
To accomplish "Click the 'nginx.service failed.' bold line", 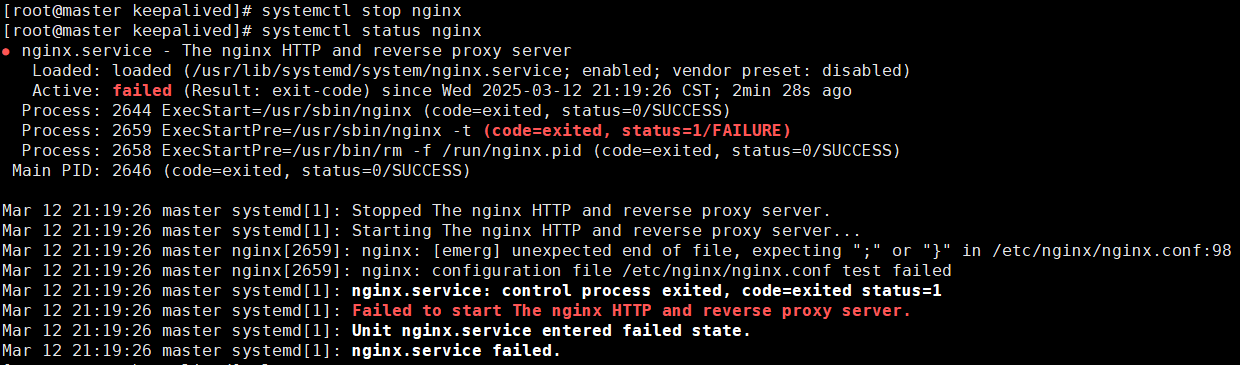I will tap(456, 350).
